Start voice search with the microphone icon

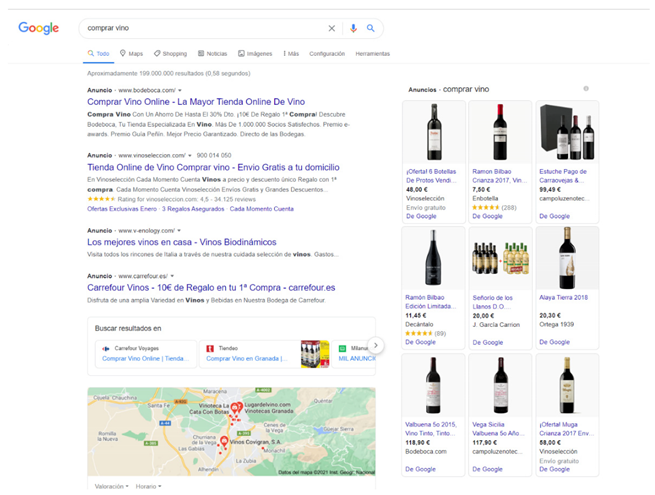click(x=352, y=29)
